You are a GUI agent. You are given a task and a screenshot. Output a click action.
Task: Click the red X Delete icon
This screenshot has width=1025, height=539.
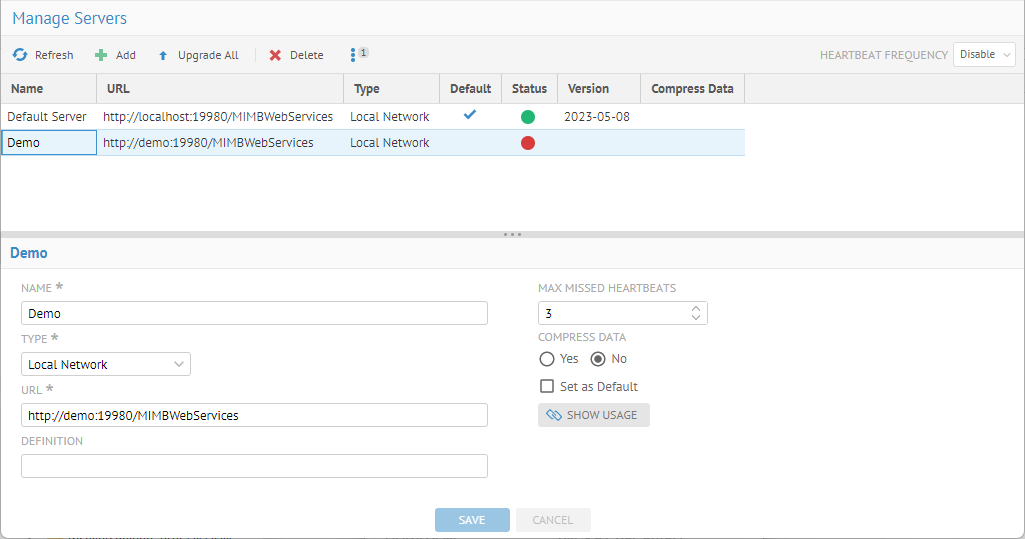click(275, 55)
